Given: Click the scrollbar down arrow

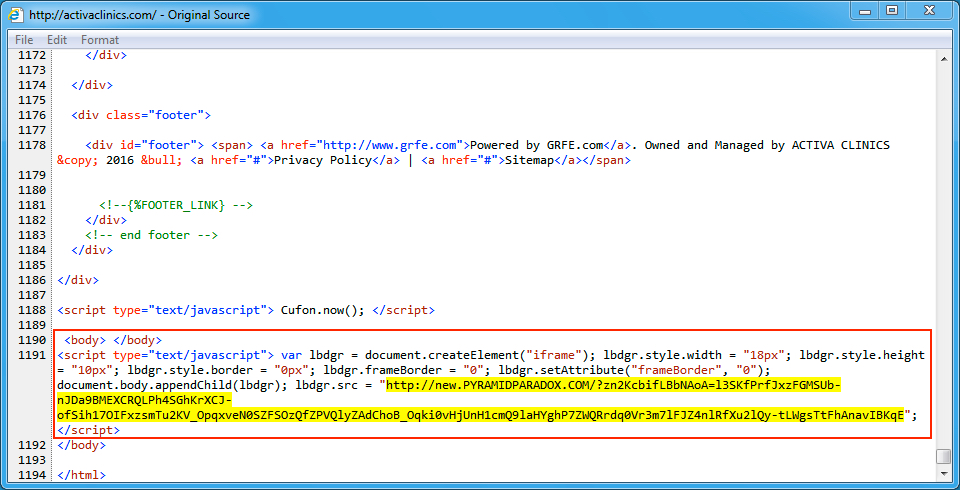Looking at the screenshot, I should 943,473.
